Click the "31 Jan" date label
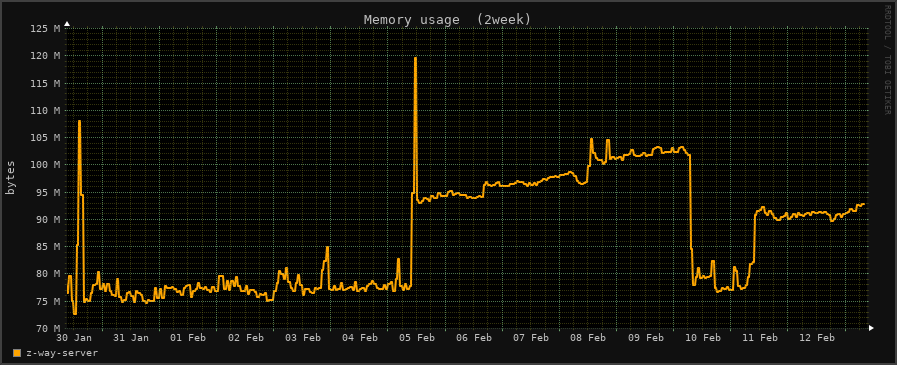 [131, 338]
